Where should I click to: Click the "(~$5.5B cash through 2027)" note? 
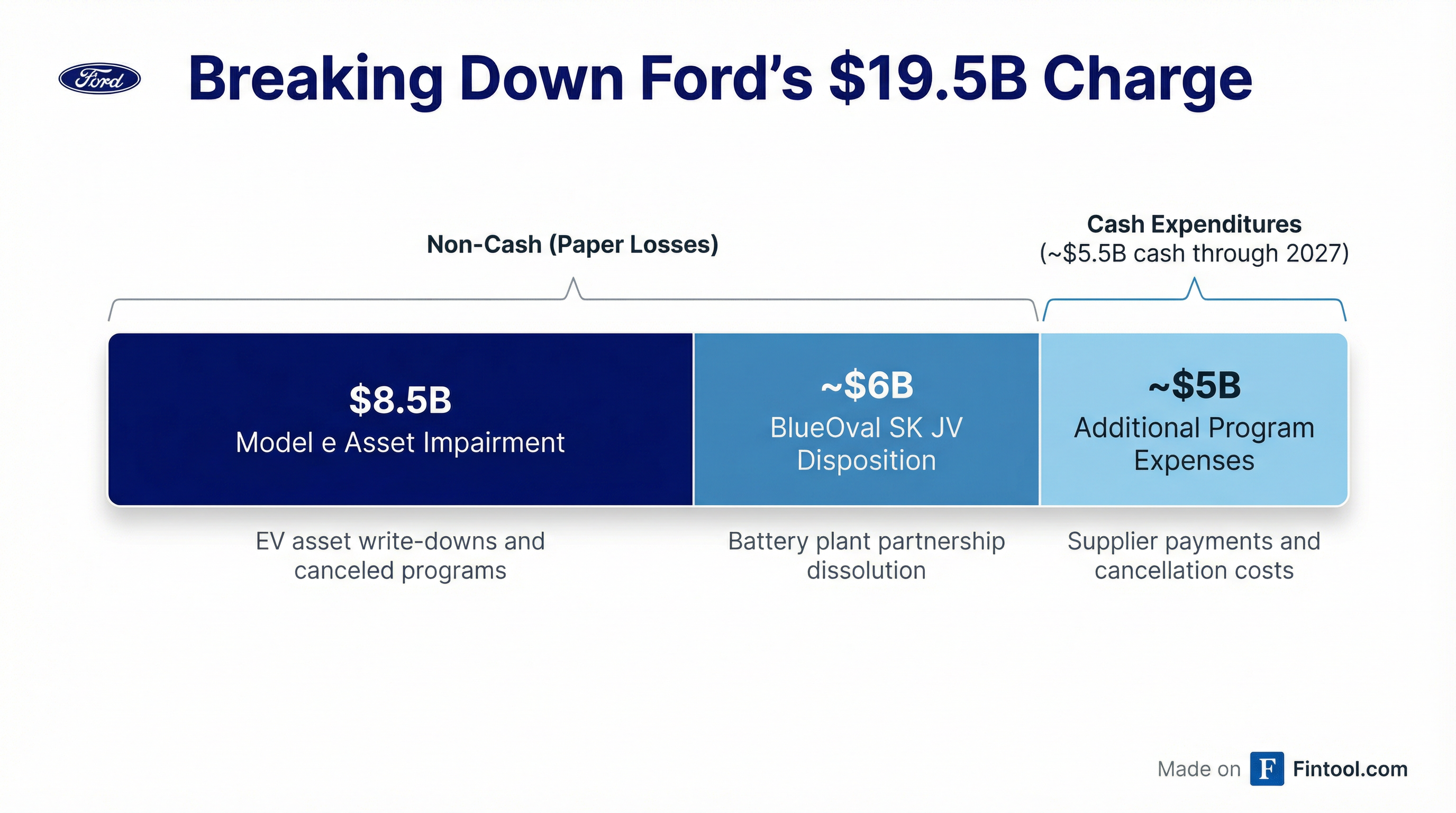tap(1194, 254)
